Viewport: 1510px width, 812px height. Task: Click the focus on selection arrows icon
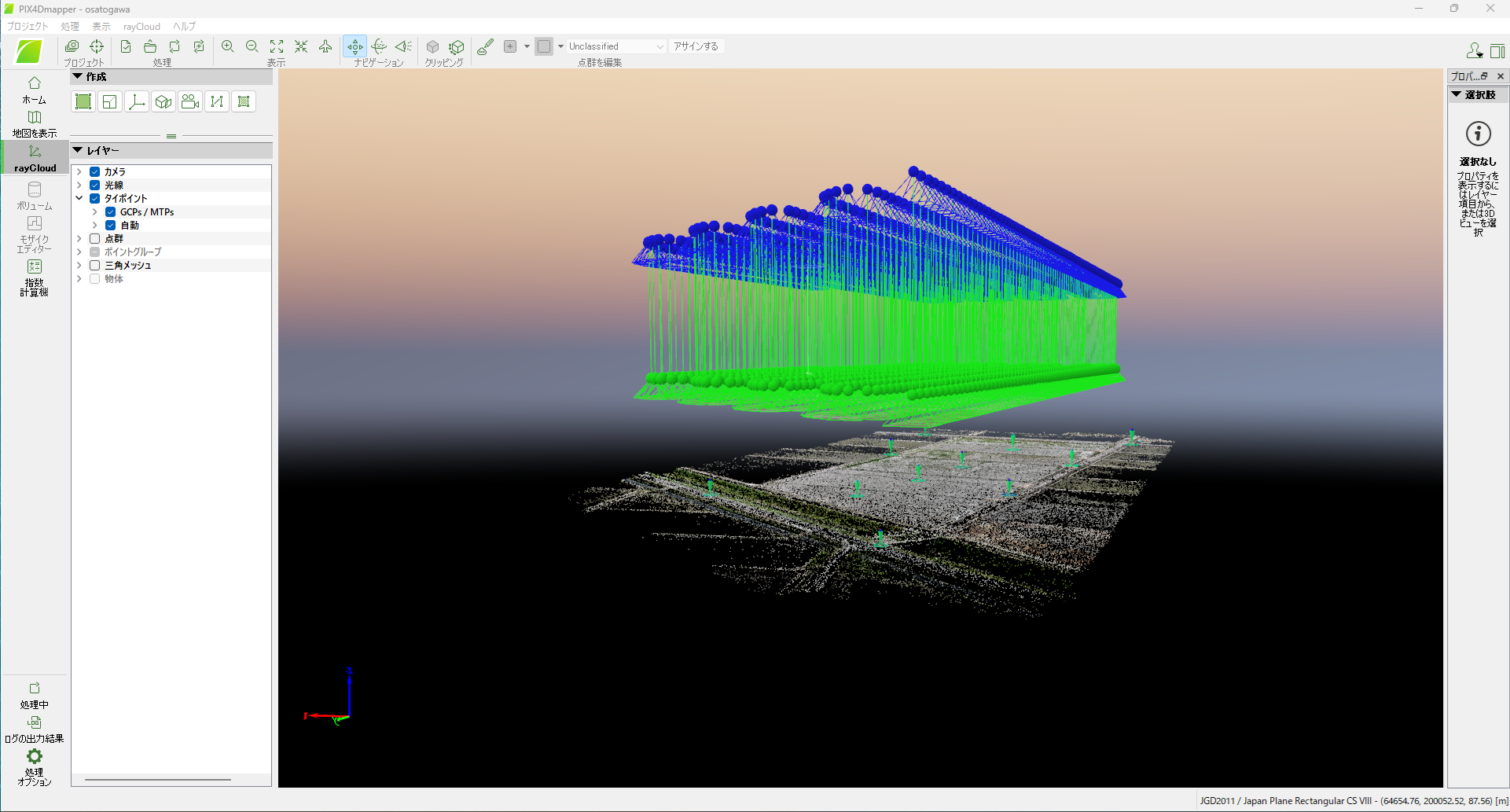pos(301,46)
